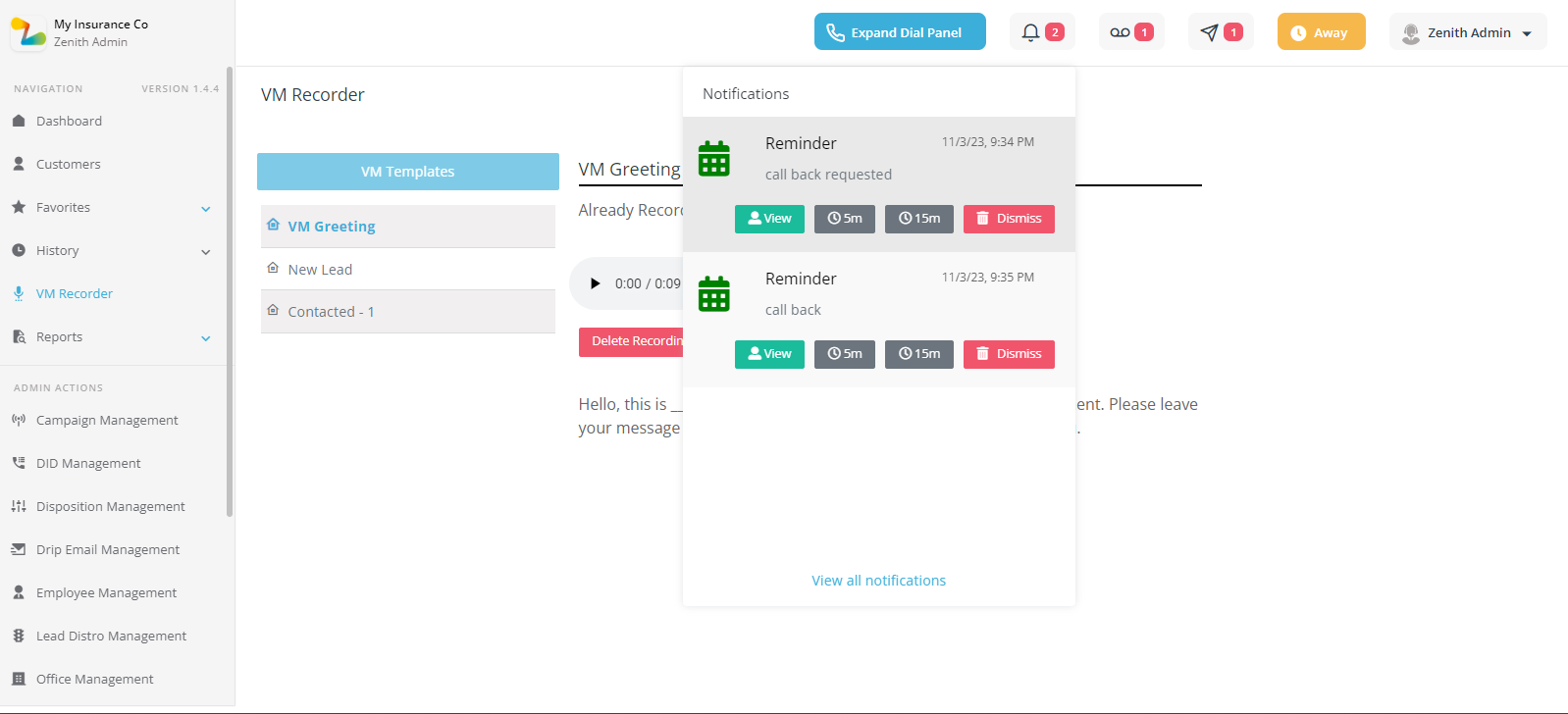Click the Reports document icon

click(x=19, y=336)
